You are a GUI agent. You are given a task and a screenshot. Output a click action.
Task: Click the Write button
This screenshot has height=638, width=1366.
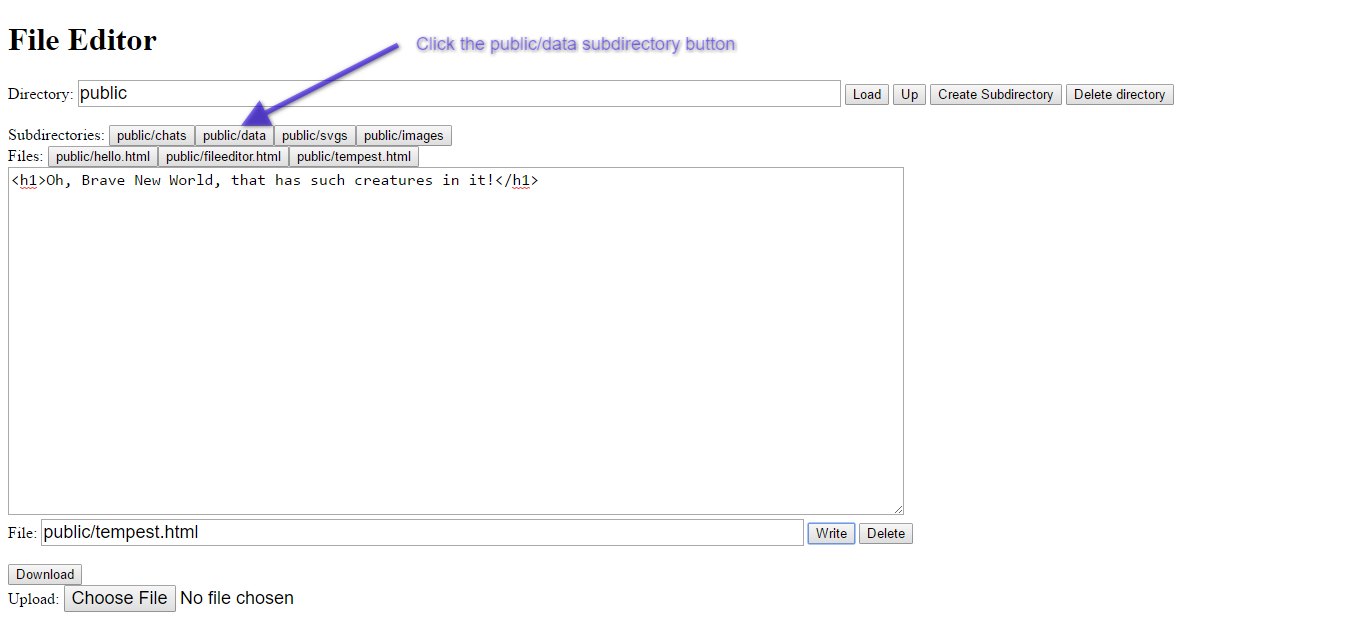831,533
